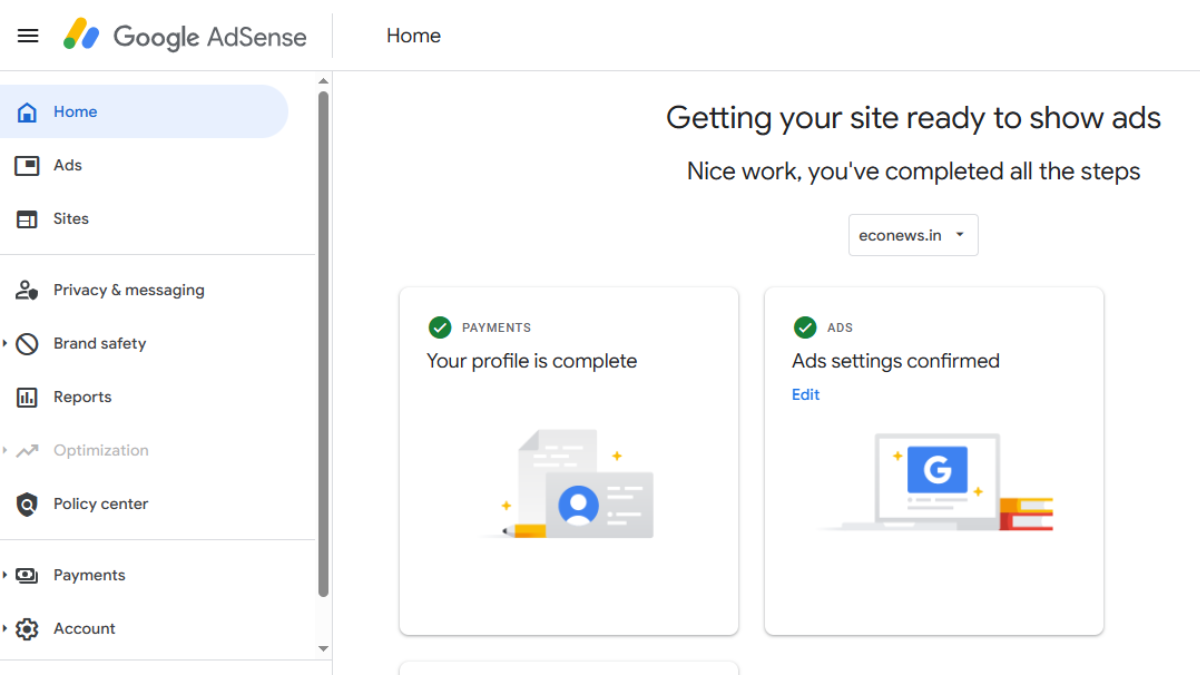Click the green Ads confirmed checkmark
The image size is (1200, 675).
(805, 327)
